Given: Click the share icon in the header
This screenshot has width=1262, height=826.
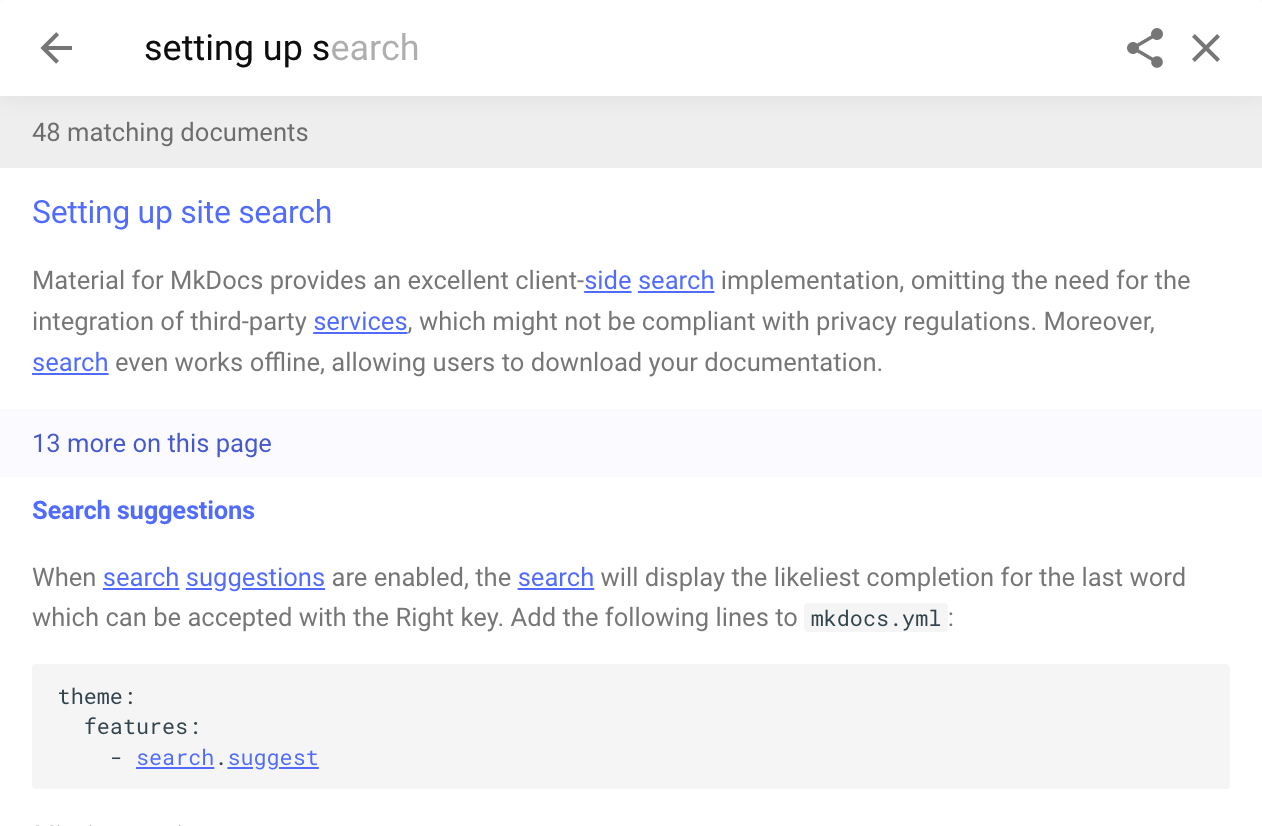Looking at the screenshot, I should tap(1144, 47).
